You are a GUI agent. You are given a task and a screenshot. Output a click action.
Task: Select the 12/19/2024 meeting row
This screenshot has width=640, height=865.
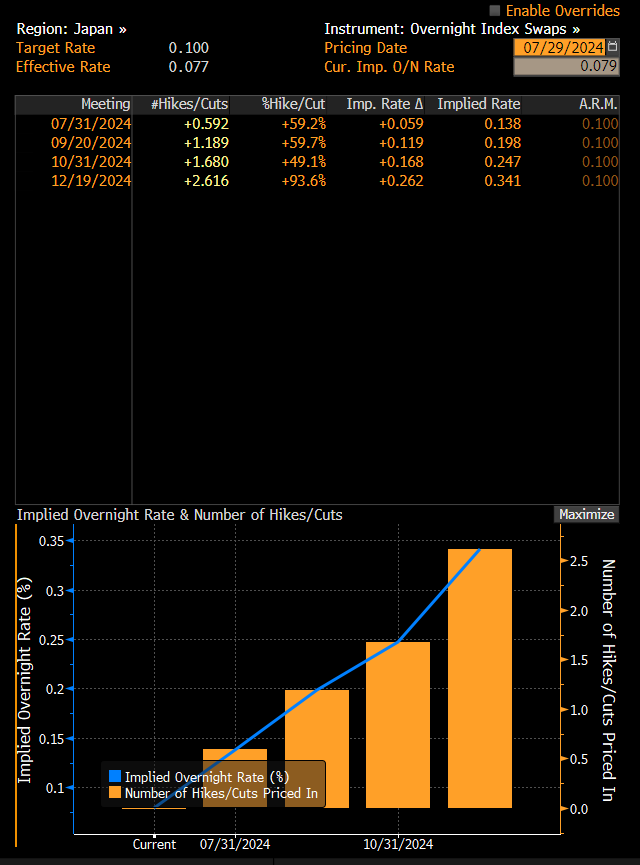click(90, 180)
